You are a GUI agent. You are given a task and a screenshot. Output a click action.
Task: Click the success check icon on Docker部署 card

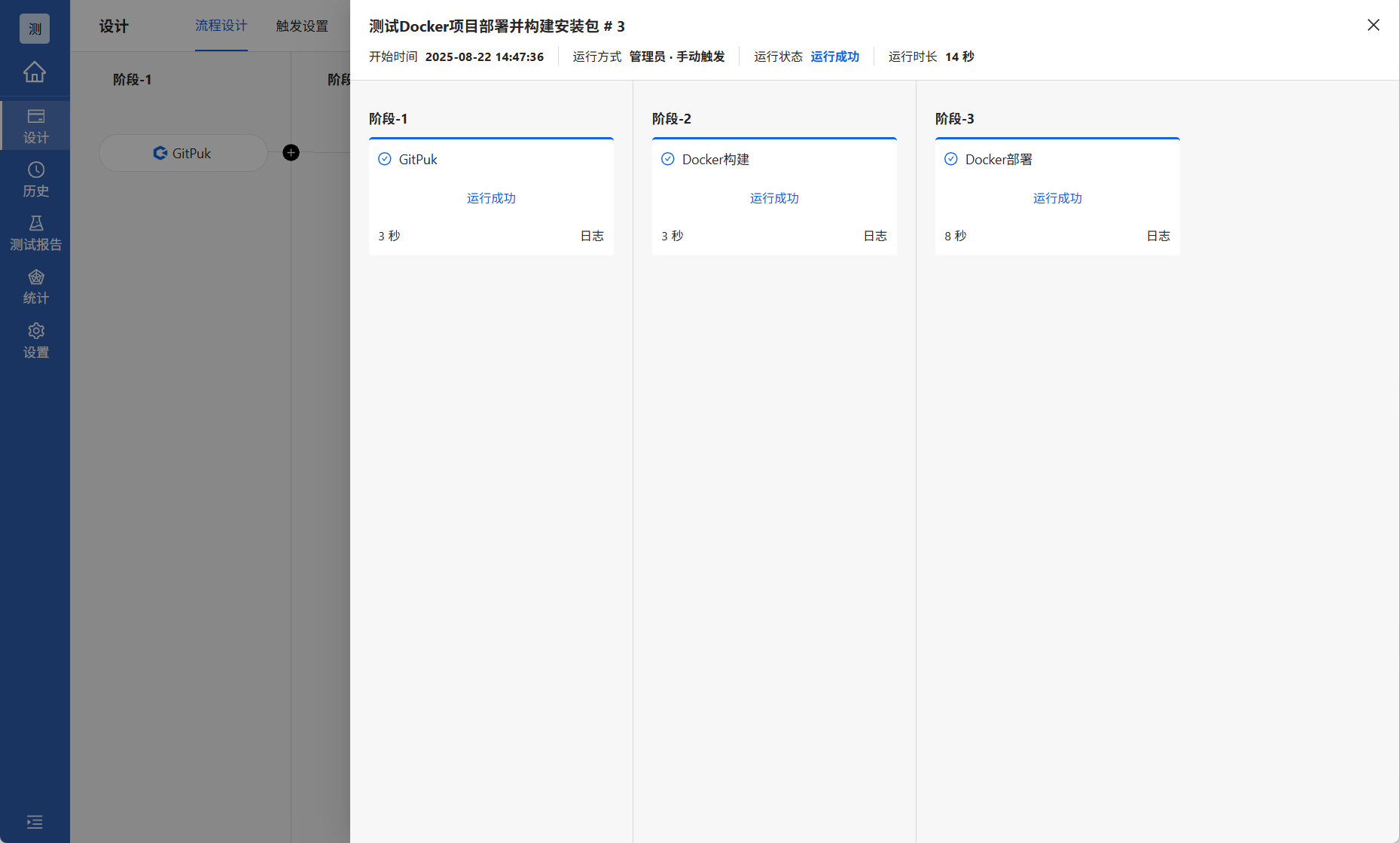point(950,158)
